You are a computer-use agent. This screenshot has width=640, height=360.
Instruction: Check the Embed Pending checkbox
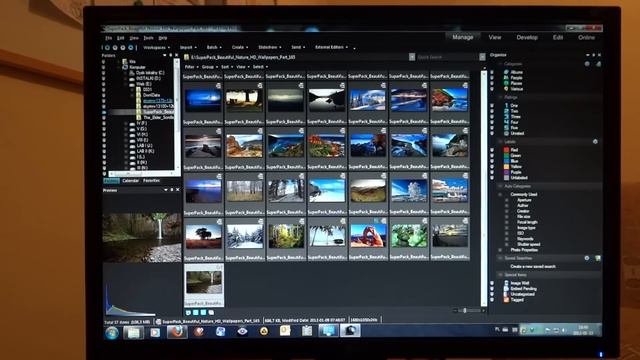point(492,289)
